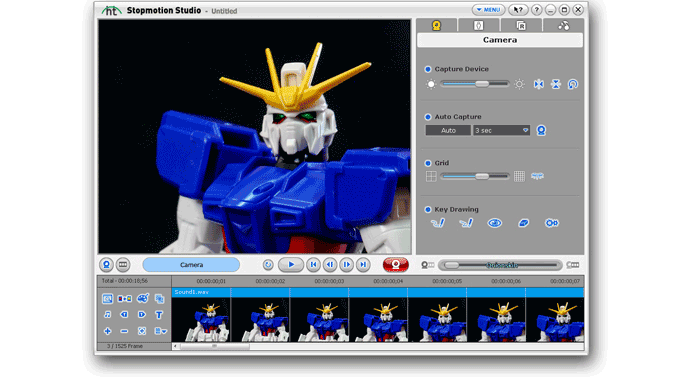Toggle the Key Drawing radio bullet
The image size is (700, 380).
tap(428, 209)
